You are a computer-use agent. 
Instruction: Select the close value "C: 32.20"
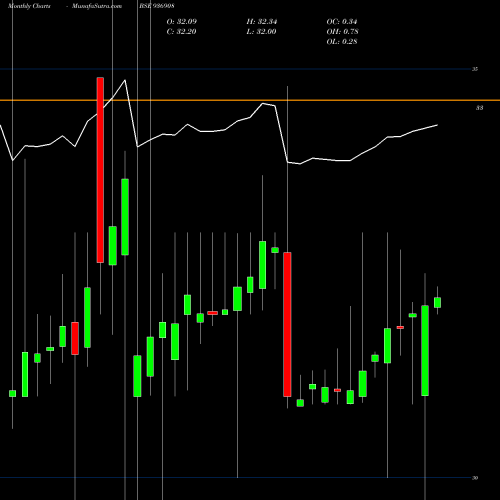click(182, 32)
